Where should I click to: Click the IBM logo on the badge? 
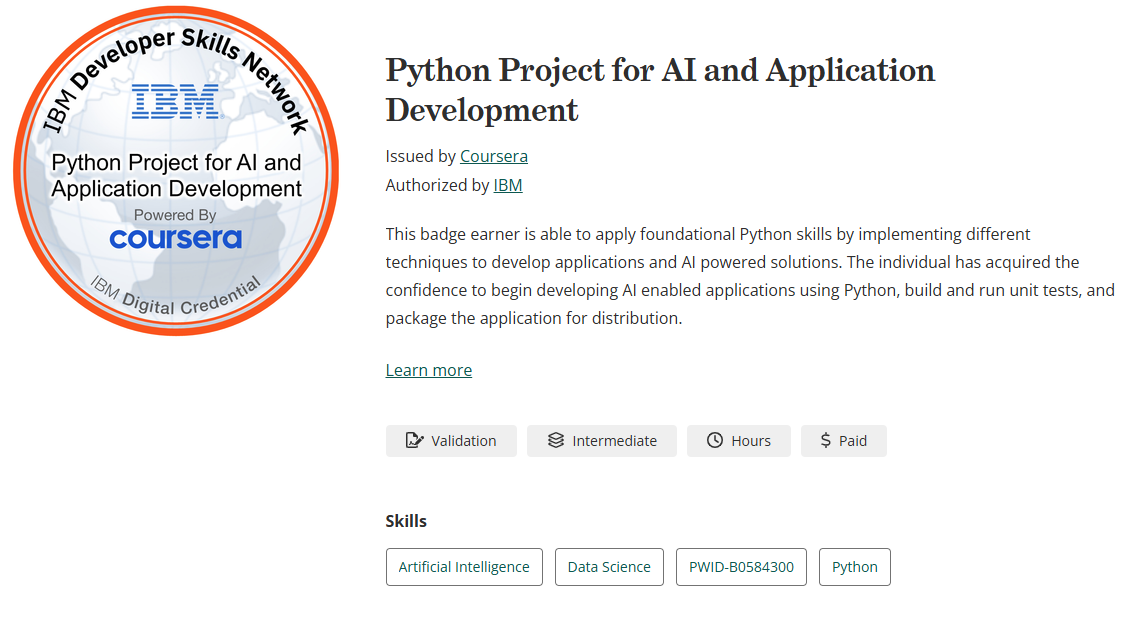click(x=176, y=101)
